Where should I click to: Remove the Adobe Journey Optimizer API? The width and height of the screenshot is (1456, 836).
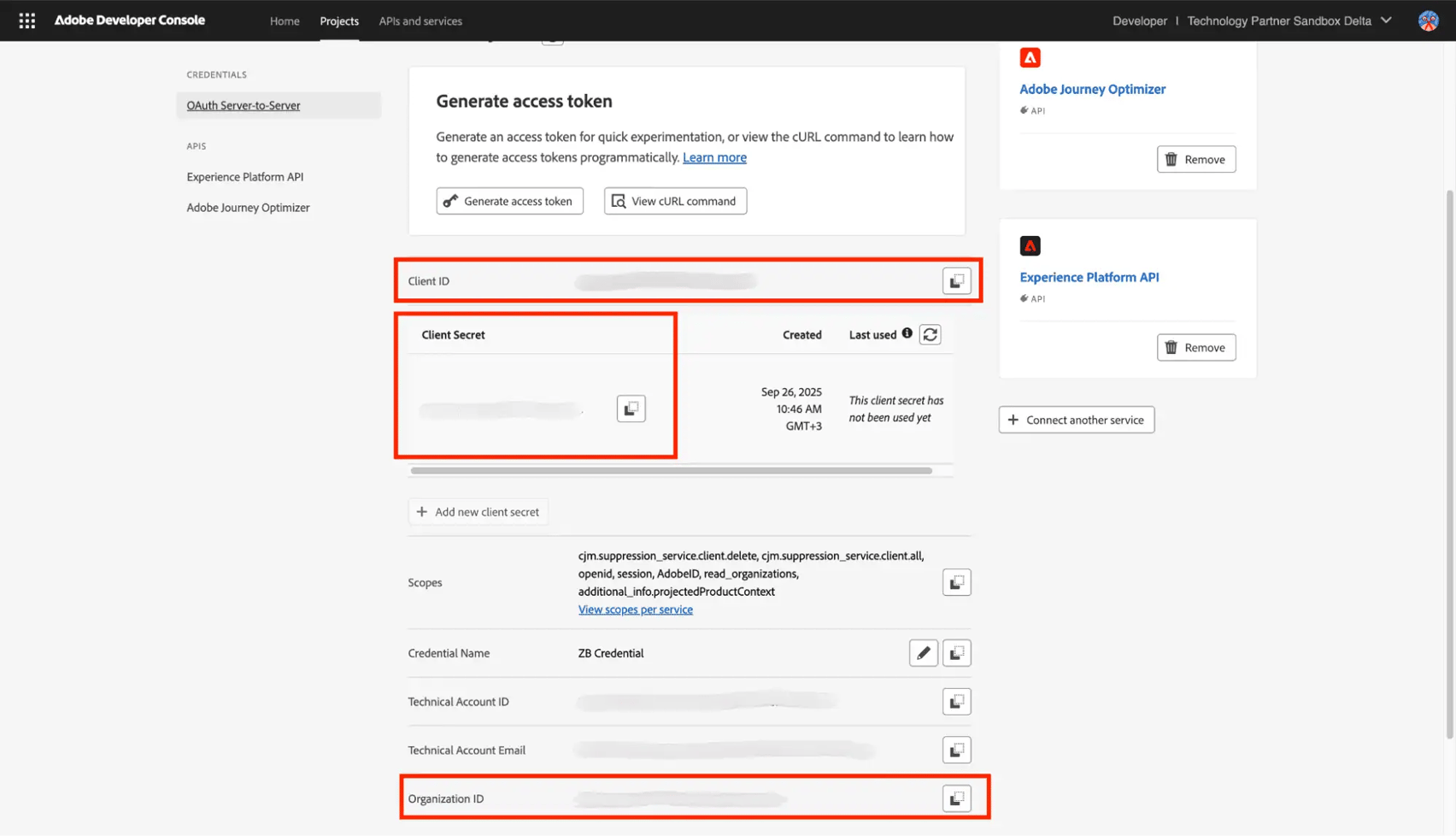[1195, 159]
